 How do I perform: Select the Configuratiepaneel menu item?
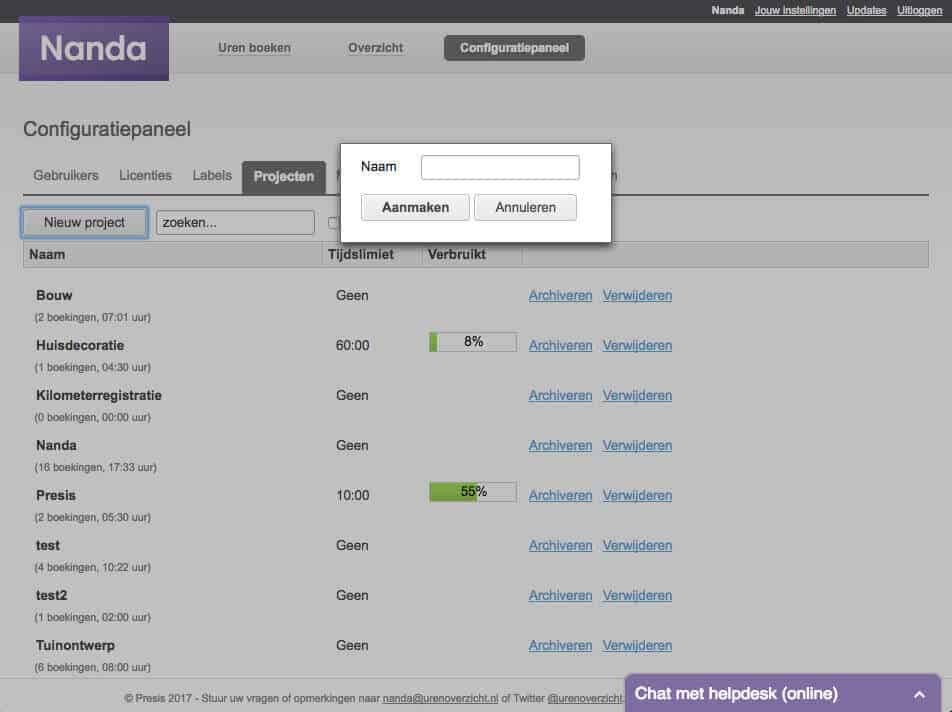tap(514, 48)
